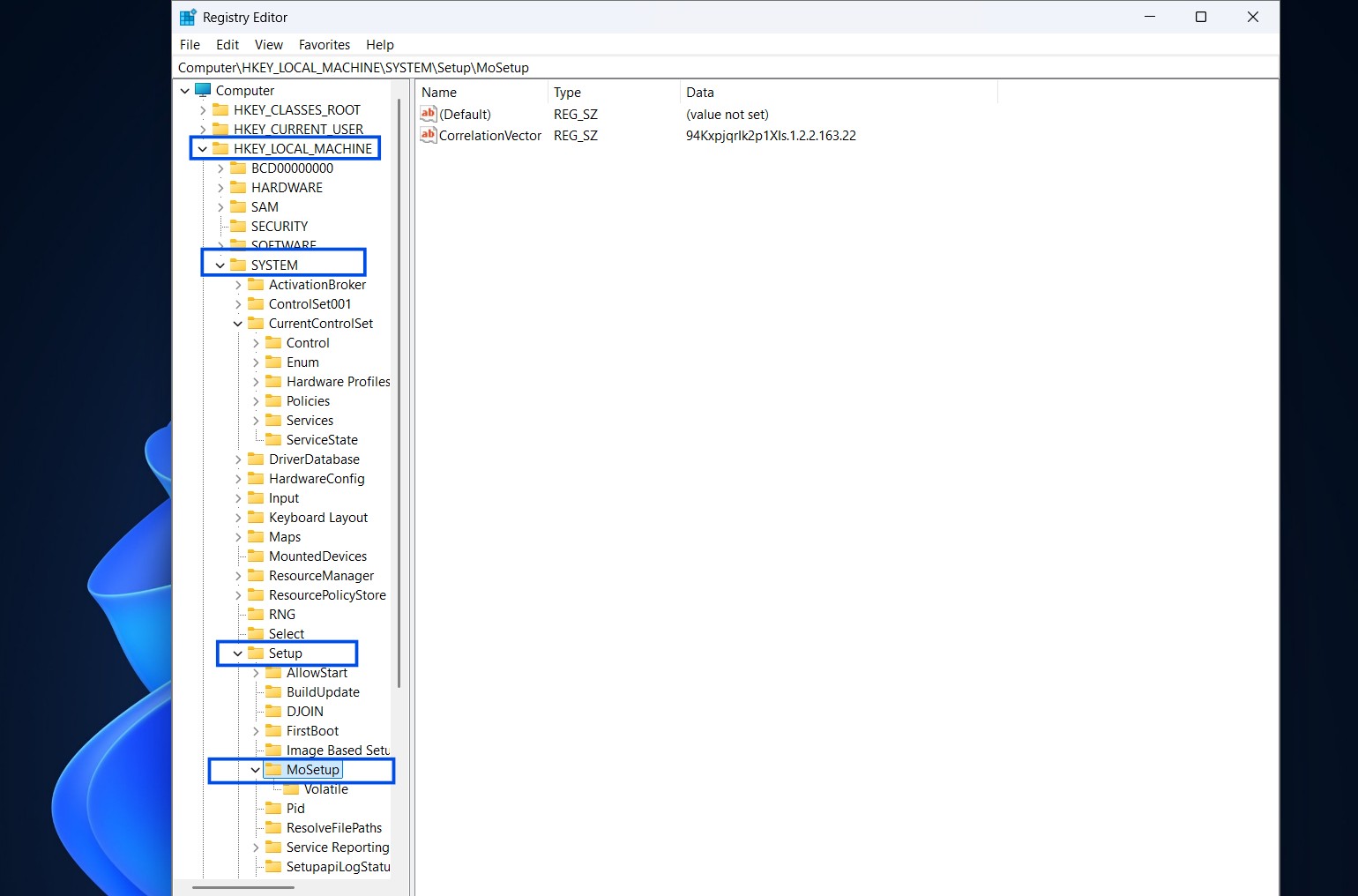Click the tree pane horizontal scrollbar
This screenshot has width=1358, height=896.
pyautogui.click(x=244, y=887)
